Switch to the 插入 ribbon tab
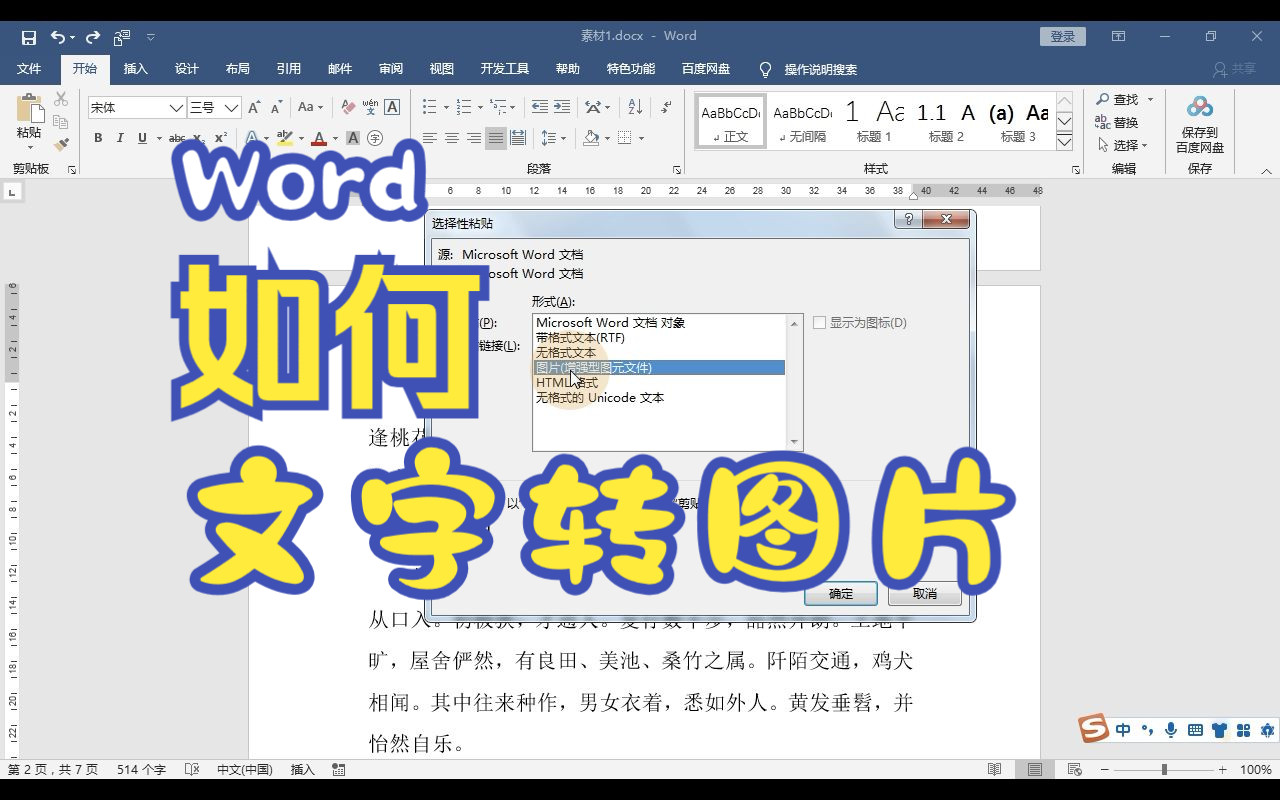The width and height of the screenshot is (1280, 800). tap(136, 69)
